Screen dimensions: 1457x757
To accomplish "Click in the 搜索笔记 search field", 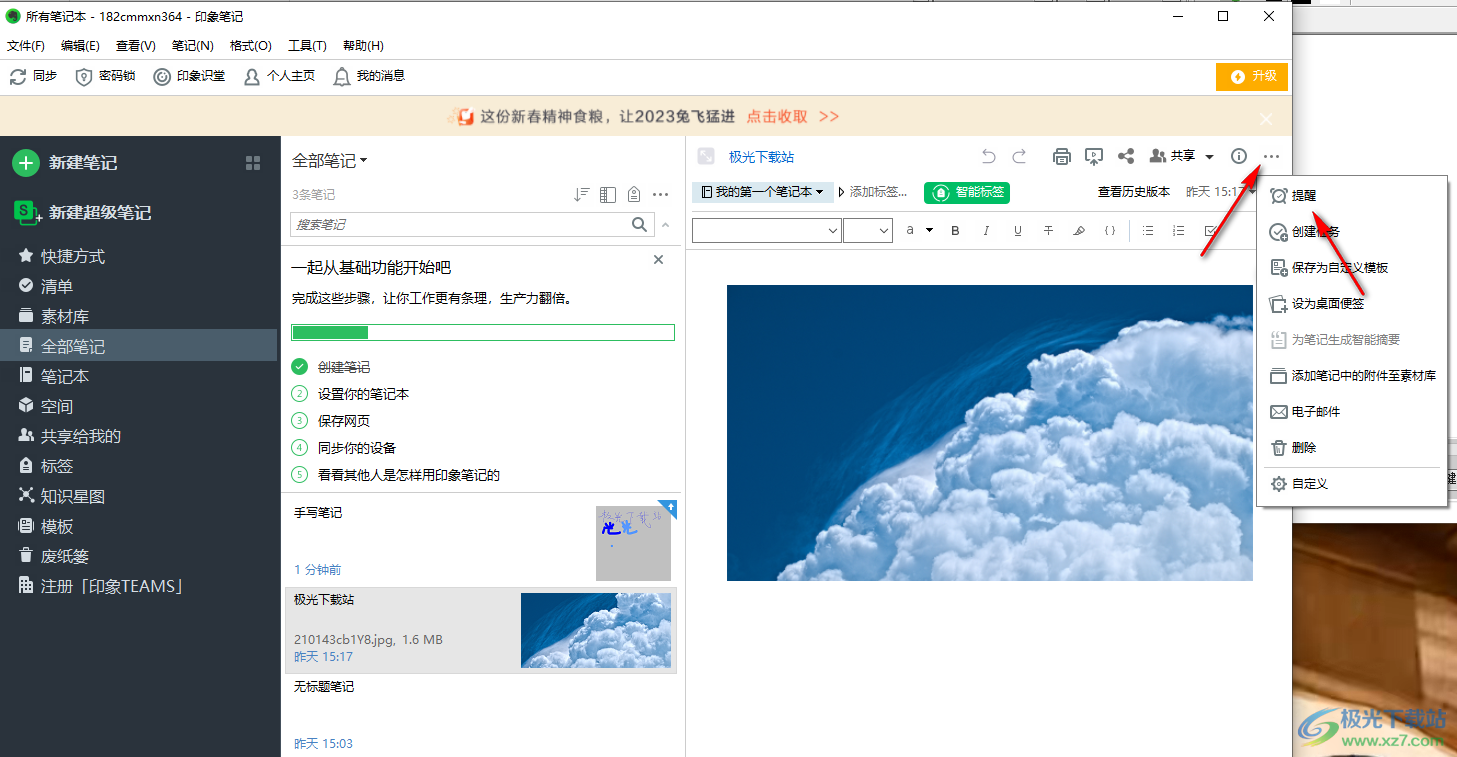I will pos(460,225).
